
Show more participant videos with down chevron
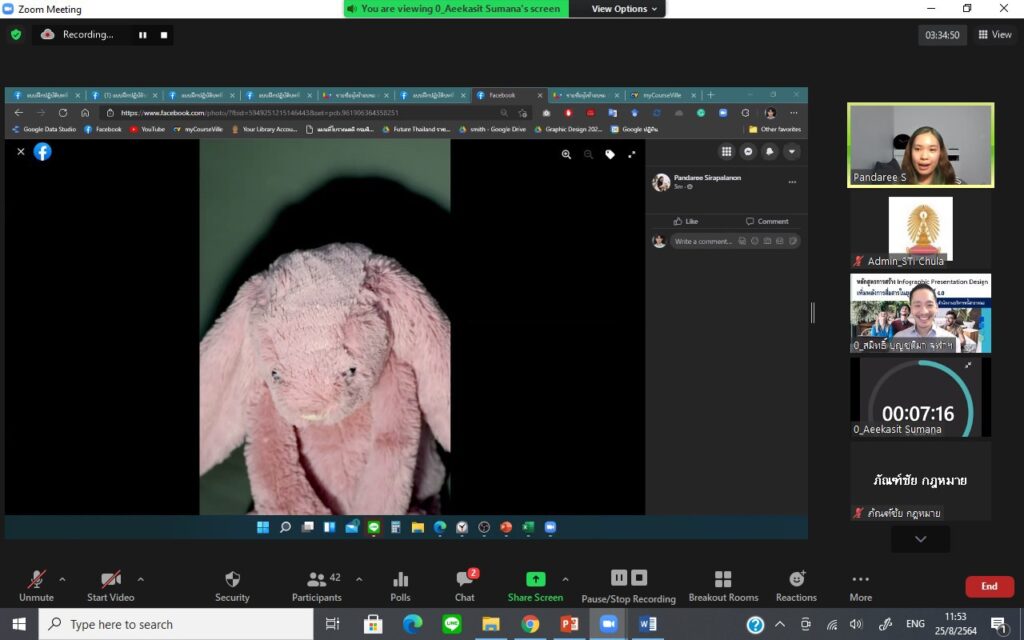click(x=921, y=539)
